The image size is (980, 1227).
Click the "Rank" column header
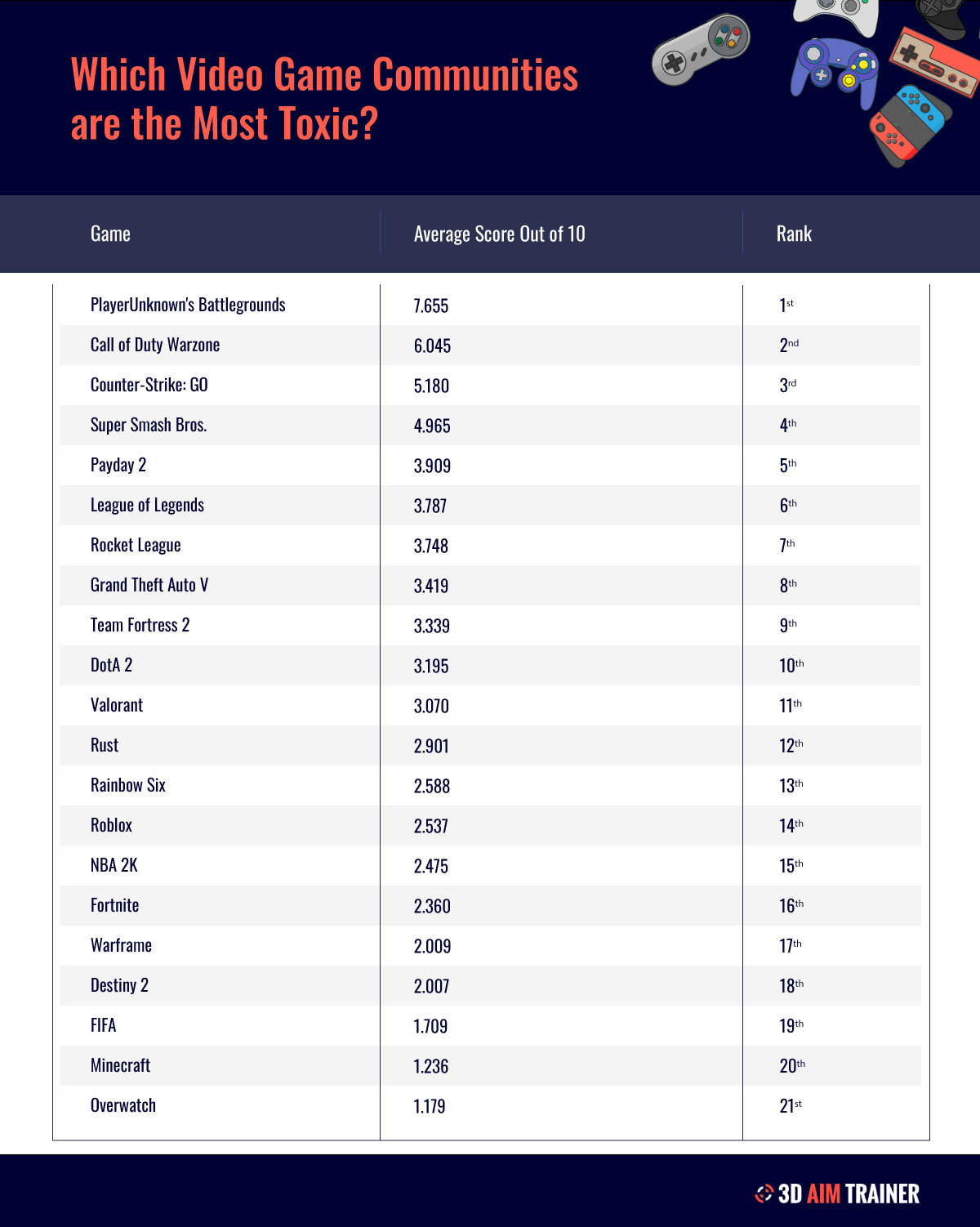pyautogui.click(x=794, y=234)
